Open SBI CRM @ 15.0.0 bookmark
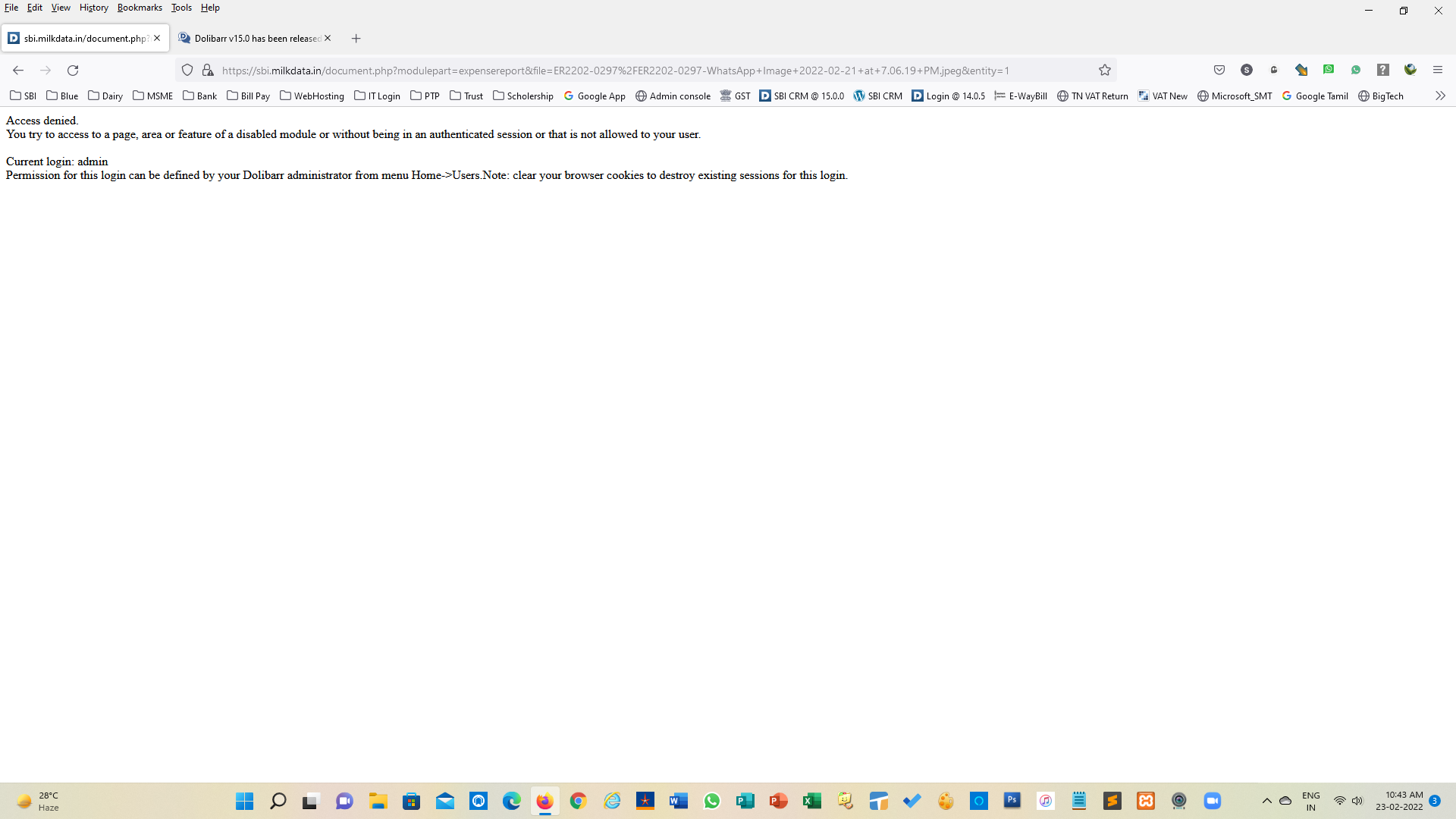 click(x=802, y=96)
